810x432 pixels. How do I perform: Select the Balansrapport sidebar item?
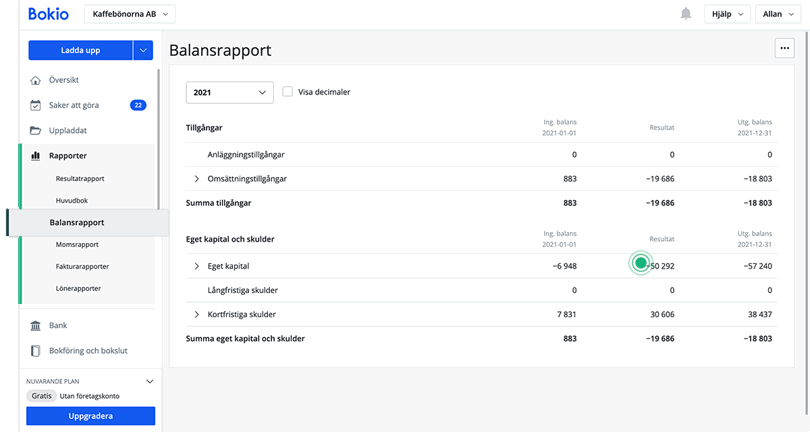coord(88,223)
